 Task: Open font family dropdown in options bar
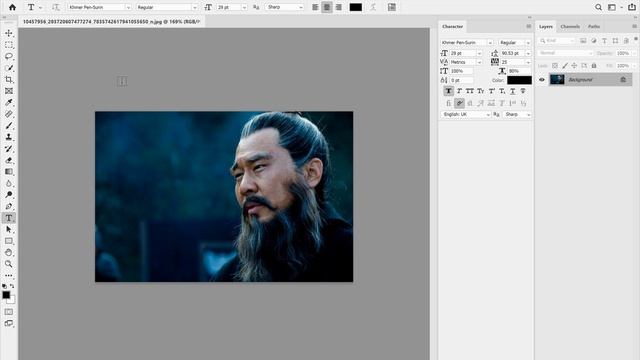tap(128, 7)
